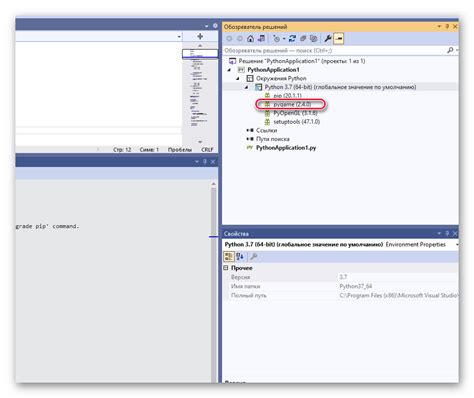Open Properties via the wrench icon
Viewport: 474px width, 398px height.
tap(328, 39)
